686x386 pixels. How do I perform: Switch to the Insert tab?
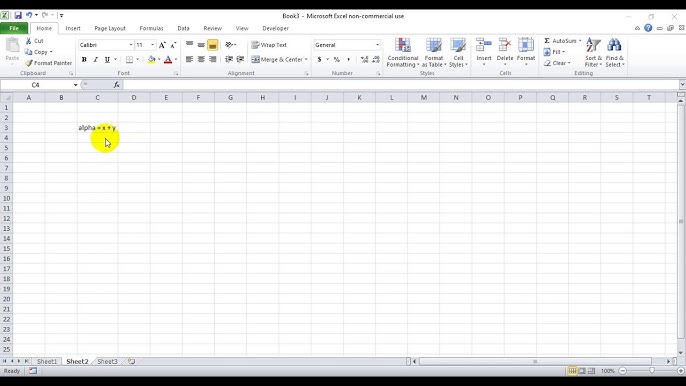click(73, 28)
